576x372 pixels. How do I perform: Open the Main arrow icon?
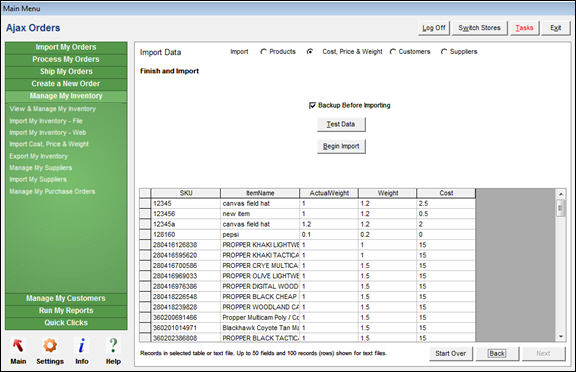click(18, 346)
